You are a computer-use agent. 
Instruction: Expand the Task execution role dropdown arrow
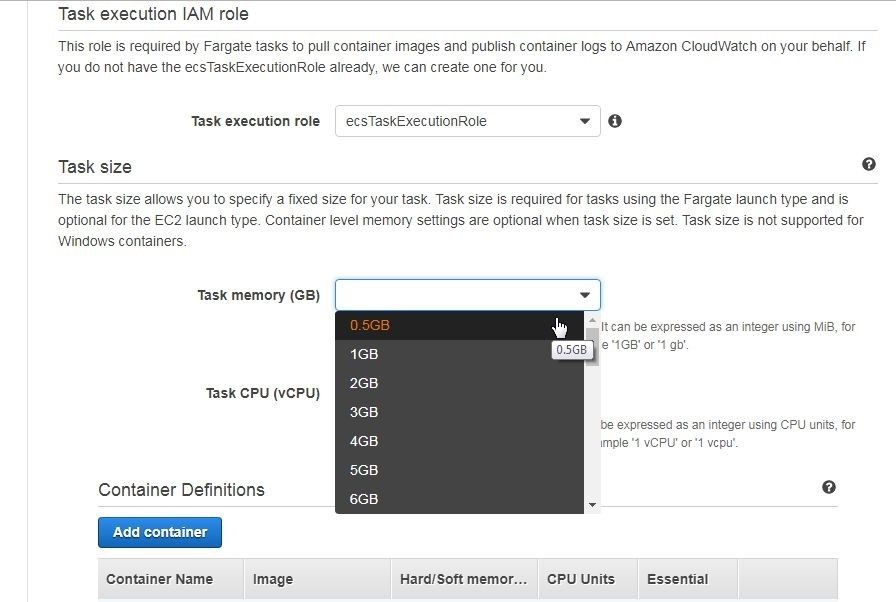[585, 121]
